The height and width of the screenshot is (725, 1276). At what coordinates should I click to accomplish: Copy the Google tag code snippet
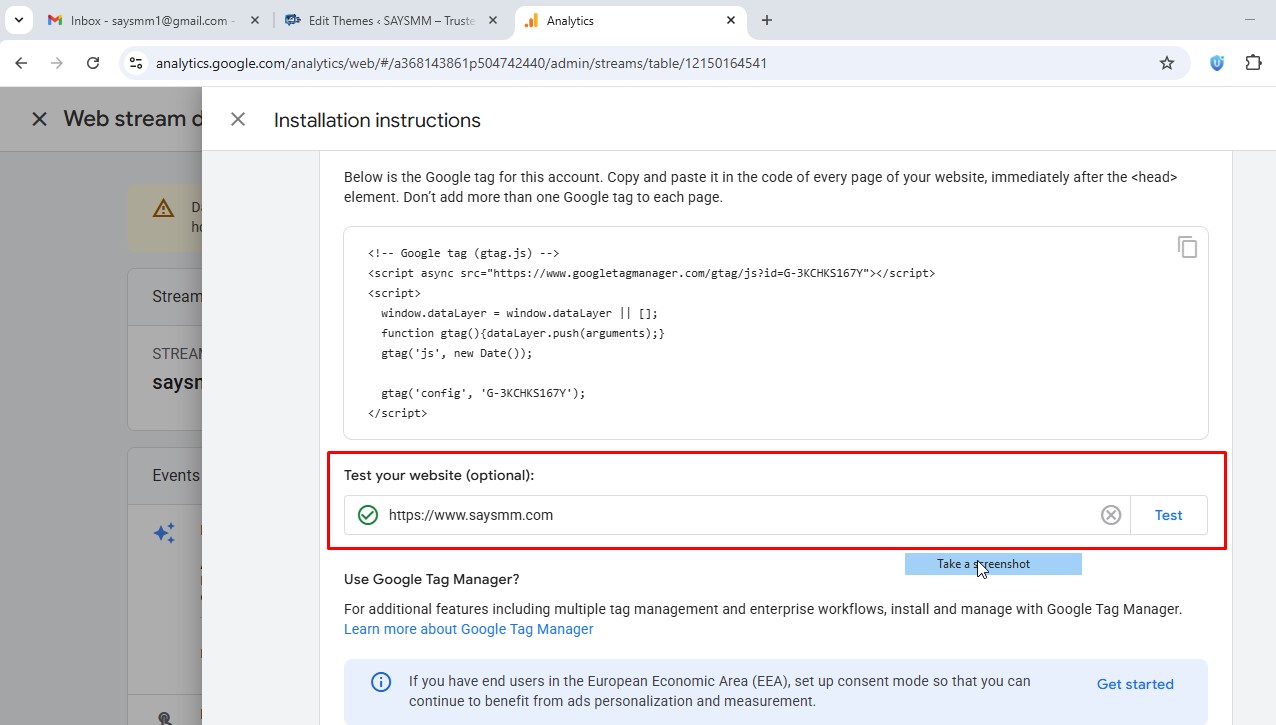[x=1187, y=247]
